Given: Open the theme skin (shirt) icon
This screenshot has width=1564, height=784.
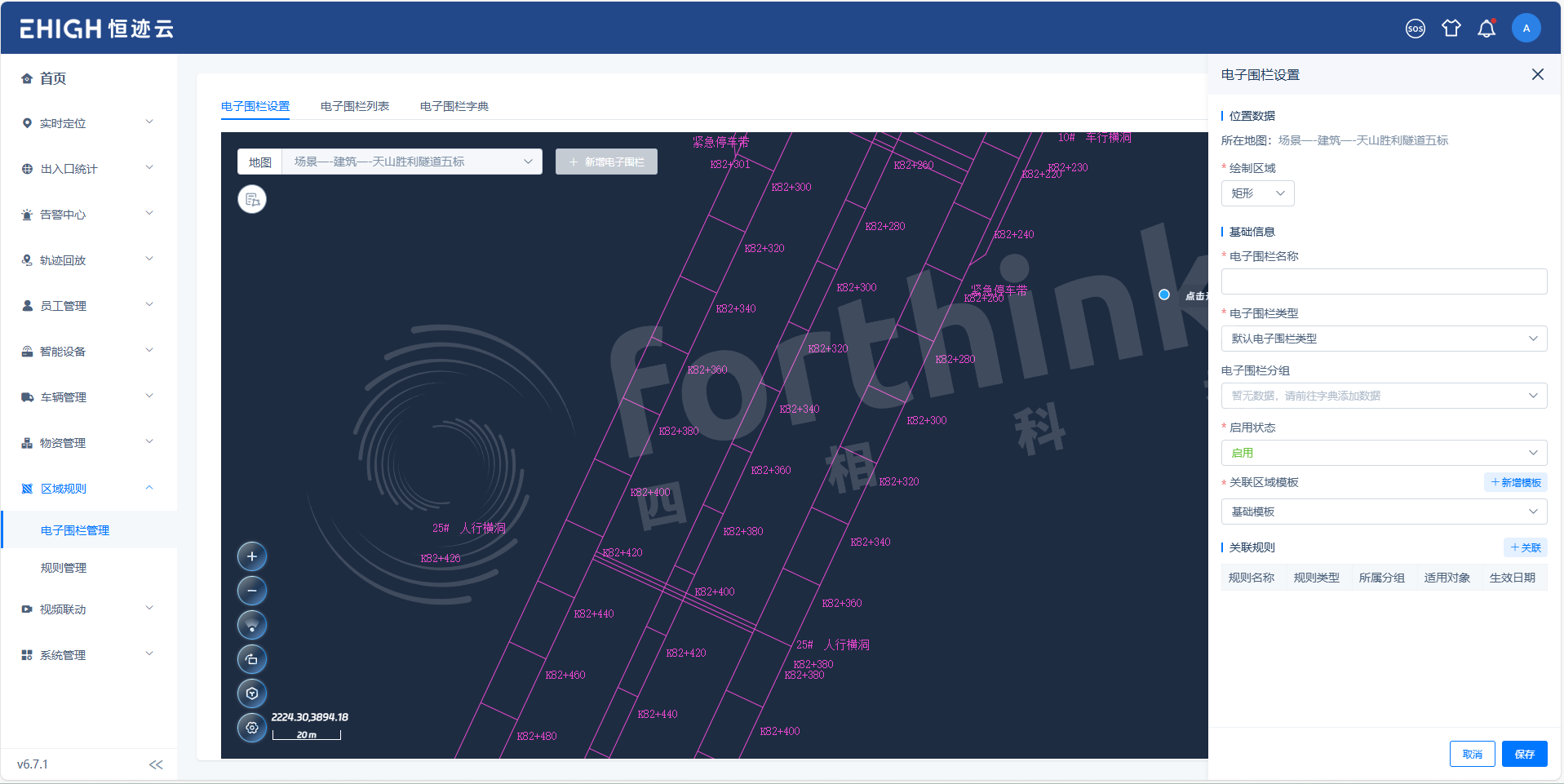Looking at the screenshot, I should [x=1451, y=29].
